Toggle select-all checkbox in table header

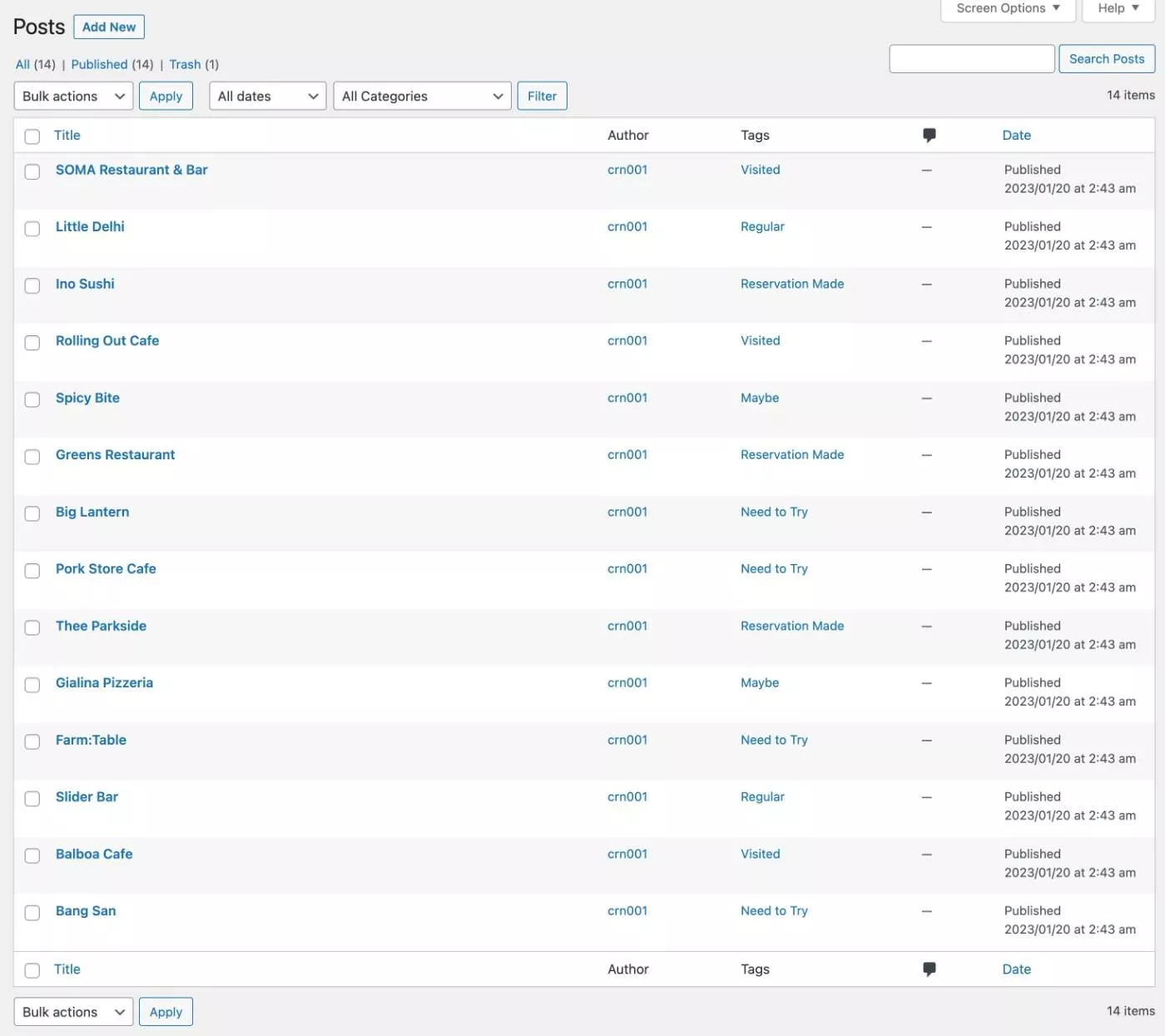pos(32,137)
